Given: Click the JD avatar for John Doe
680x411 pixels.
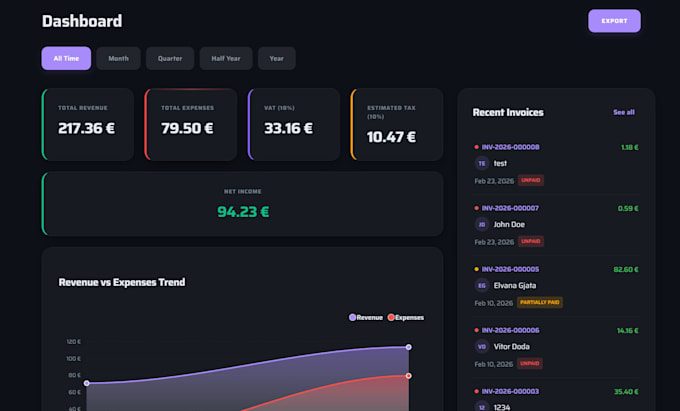Looking at the screenshot, I should pyautogui.click(x=482, y=225).
